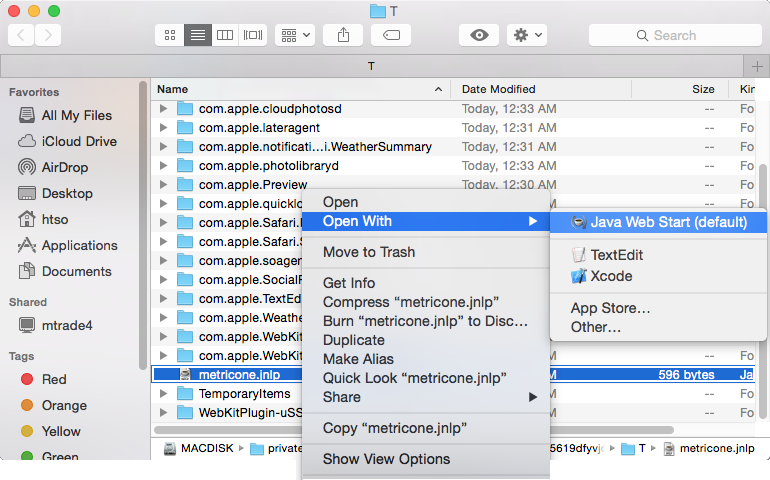Click Open With in context menu
The width and height of the screenshot is (770, 480).
click(426, 222)
